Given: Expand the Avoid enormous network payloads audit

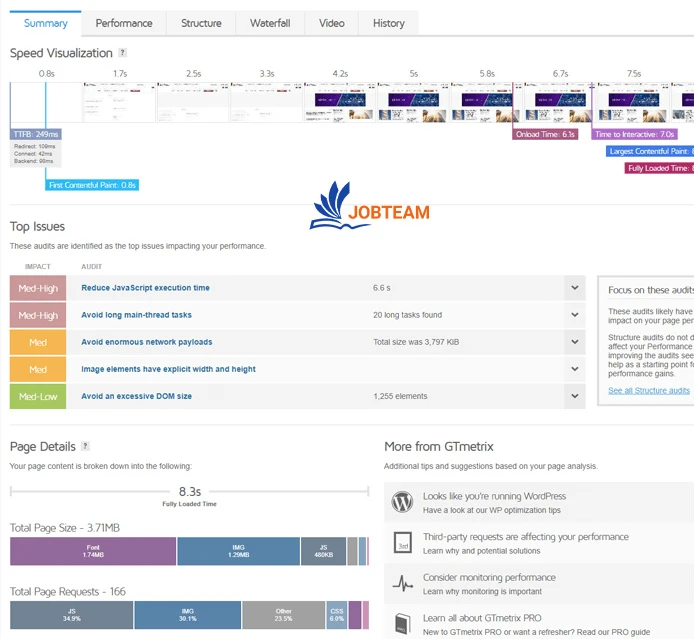Looking at the screenshot, I should click(x=574, y=342).
